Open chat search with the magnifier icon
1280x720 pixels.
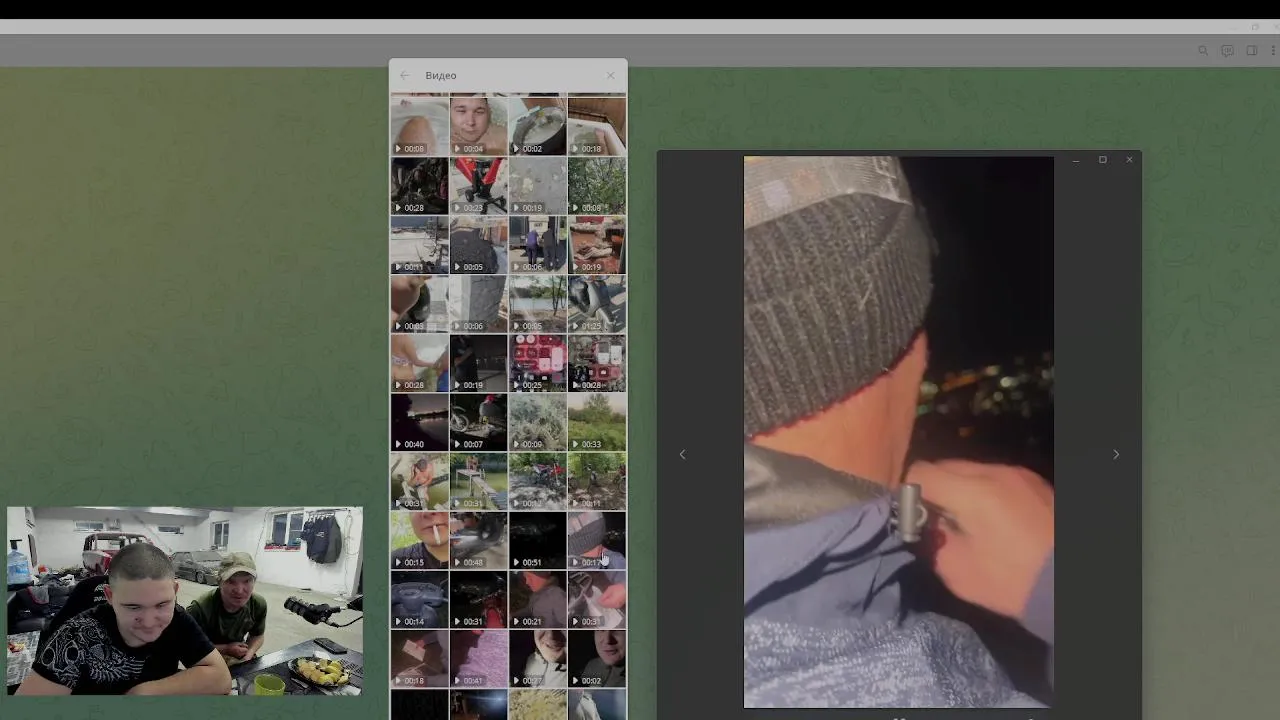tap(1203, 51)
